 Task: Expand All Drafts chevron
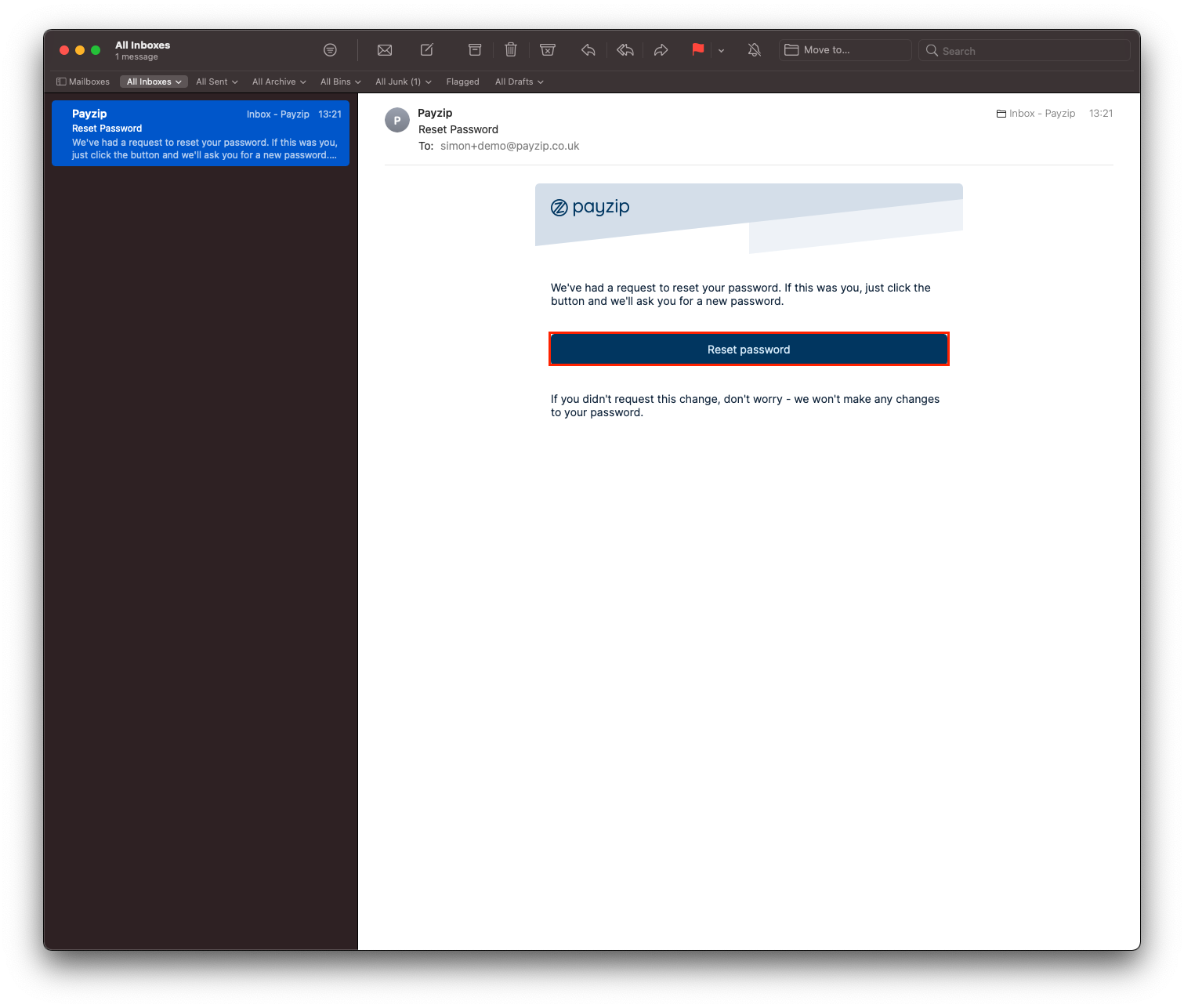(541, 82)
